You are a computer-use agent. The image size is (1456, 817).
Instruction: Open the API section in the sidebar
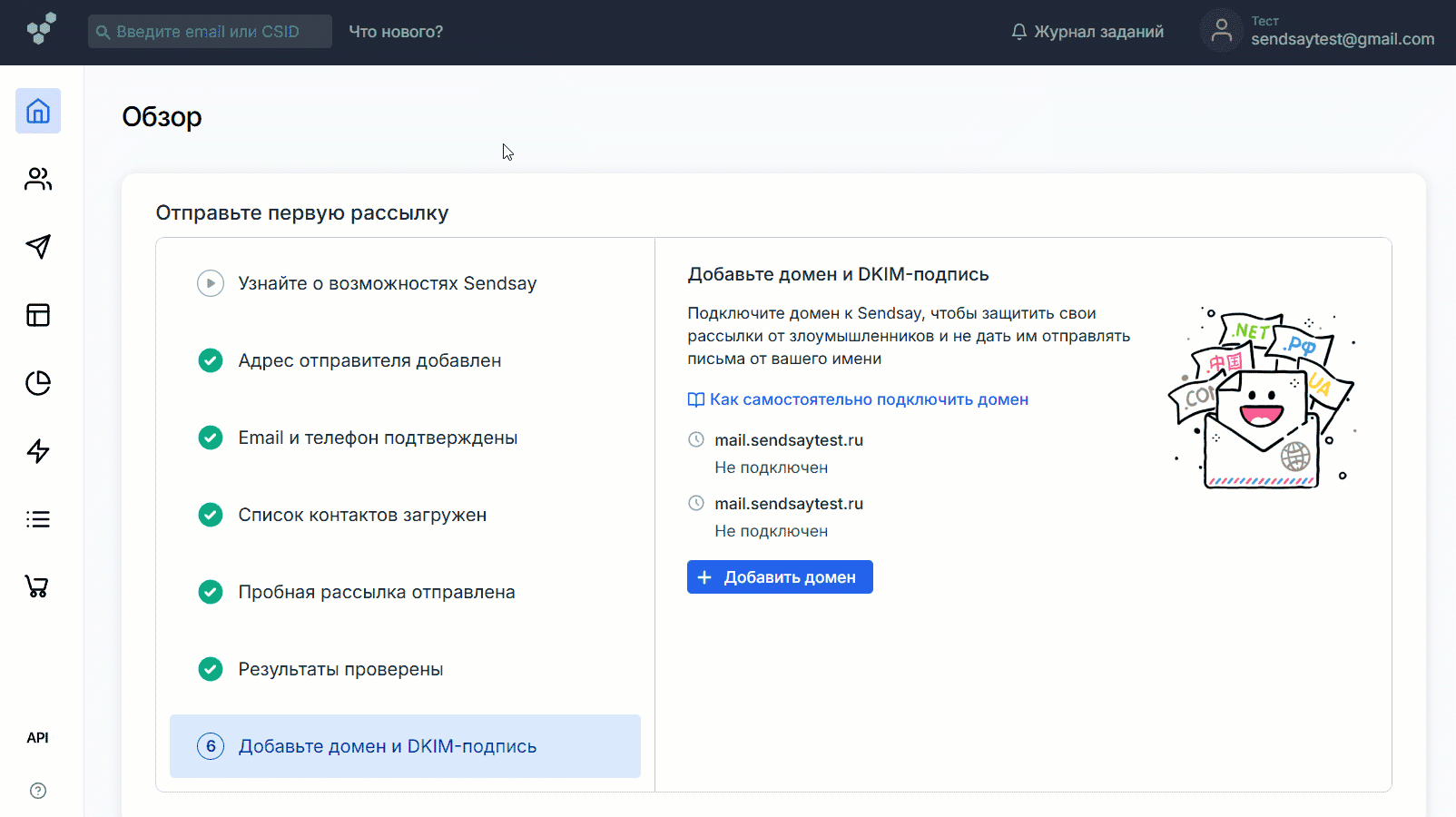coord(37,737)
